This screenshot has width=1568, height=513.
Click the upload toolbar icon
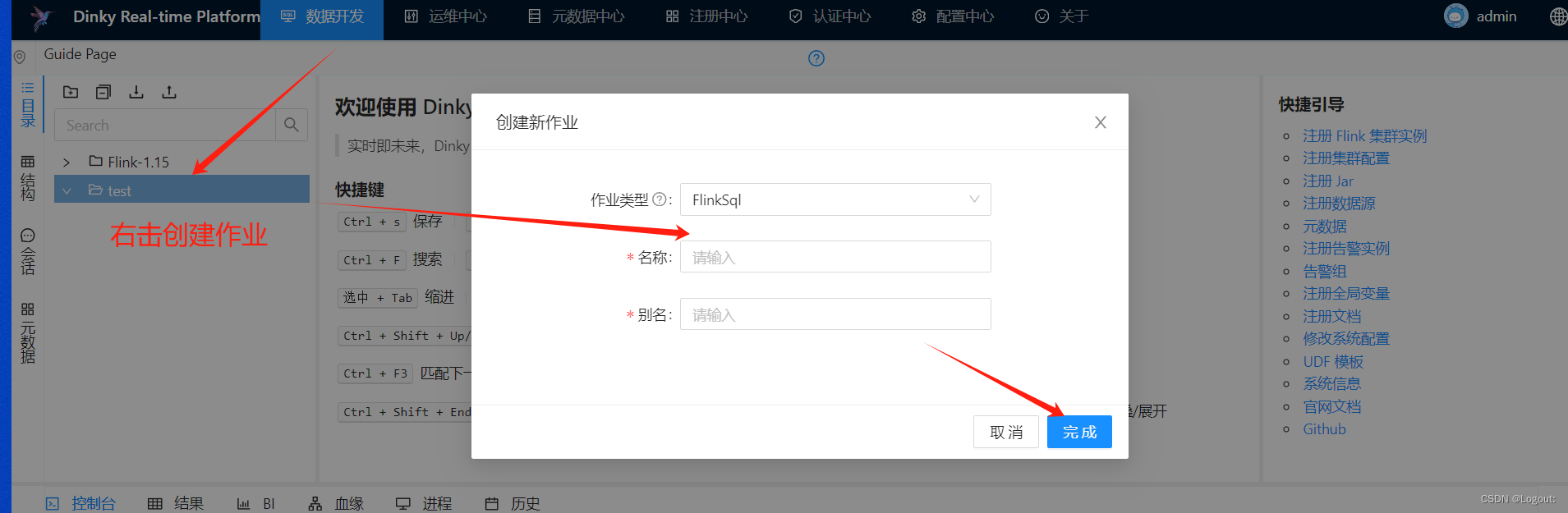click(x=169, y=92)
